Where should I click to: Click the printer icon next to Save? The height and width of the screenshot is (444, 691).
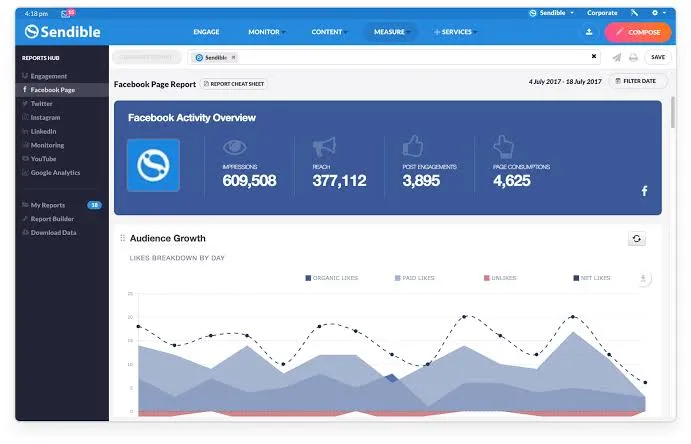coord(633,58)
